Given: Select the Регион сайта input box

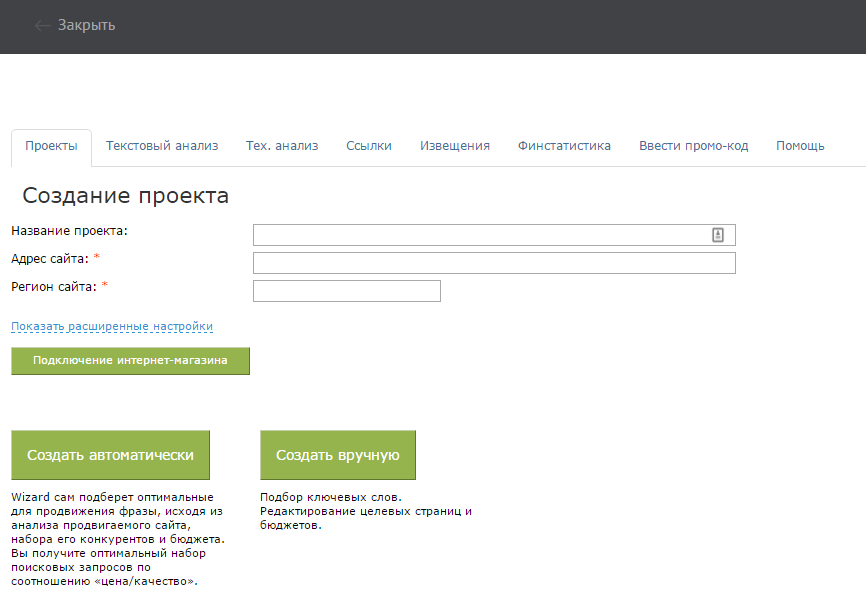Looking at the screenshot, I should [346, 291].
